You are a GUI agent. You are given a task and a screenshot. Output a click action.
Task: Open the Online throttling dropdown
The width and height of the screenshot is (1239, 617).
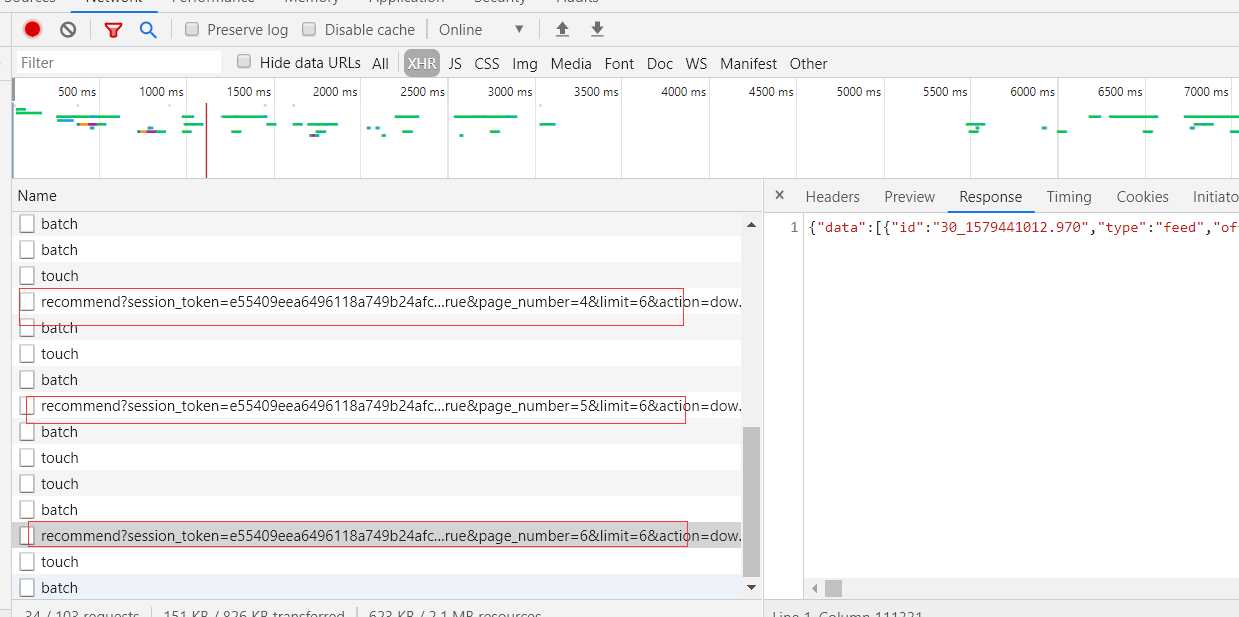[481, 29]
